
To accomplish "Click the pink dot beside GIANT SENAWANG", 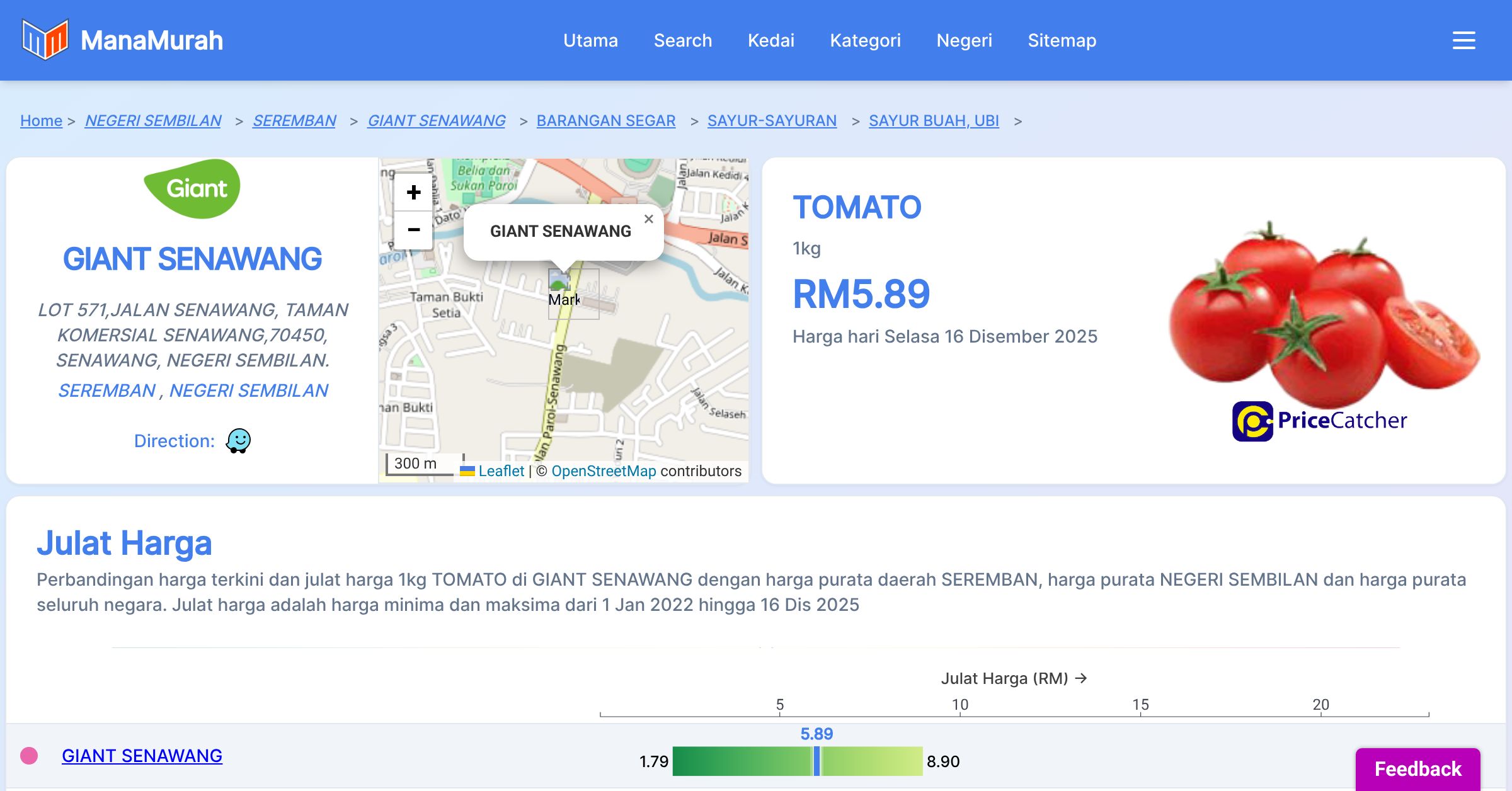I will 29,756.
